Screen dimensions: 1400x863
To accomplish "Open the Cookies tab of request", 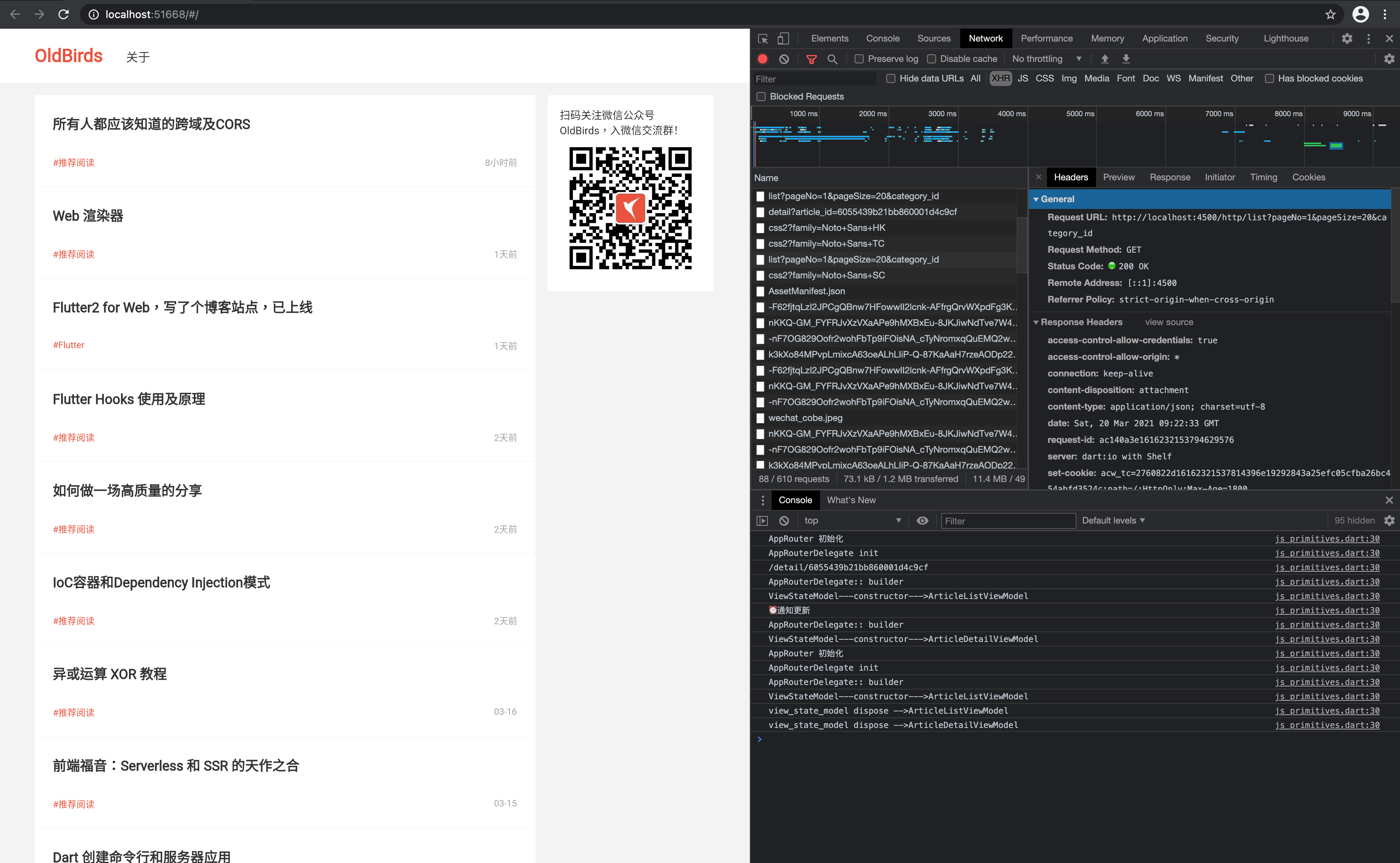I will 1308,177.
